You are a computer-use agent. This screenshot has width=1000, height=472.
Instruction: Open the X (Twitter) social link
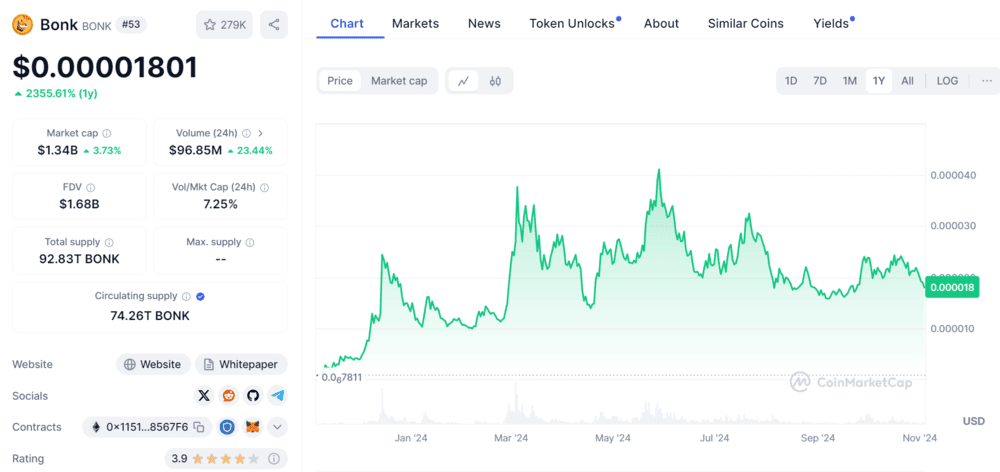pyautogui.click(x=205, y=396)
